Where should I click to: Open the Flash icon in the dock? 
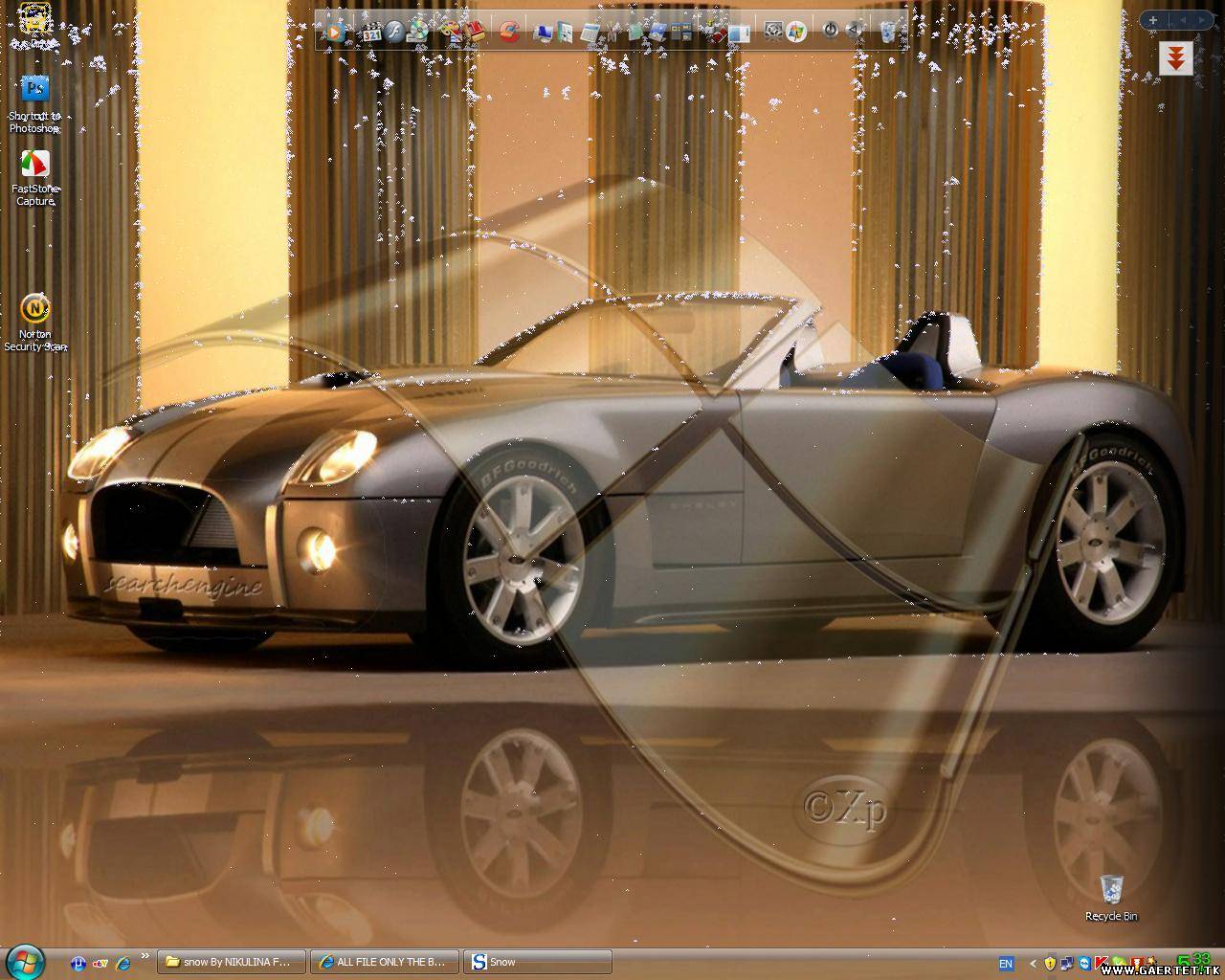[x=394, y=33]
